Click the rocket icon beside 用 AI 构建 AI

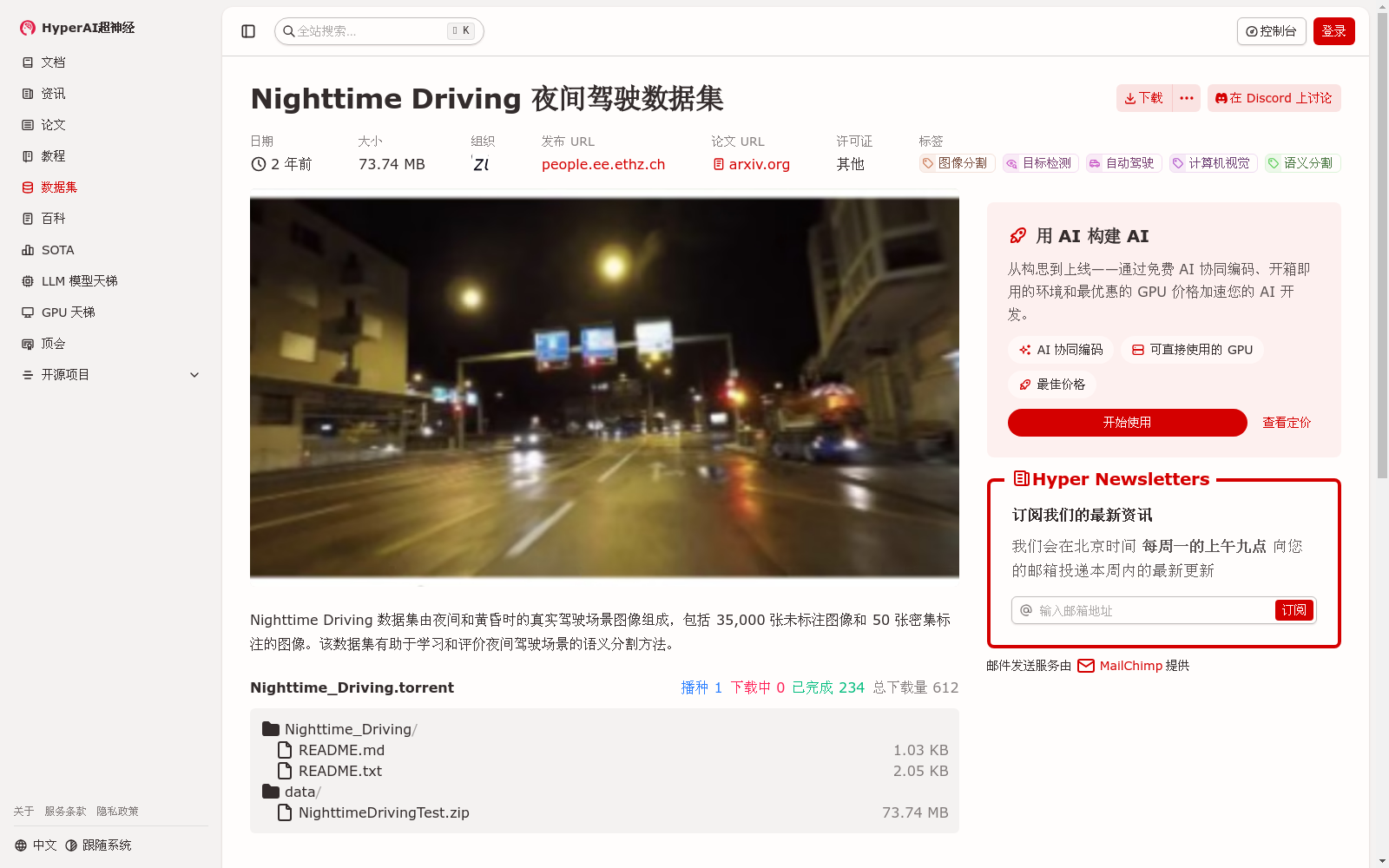(x=1017, y=236)
